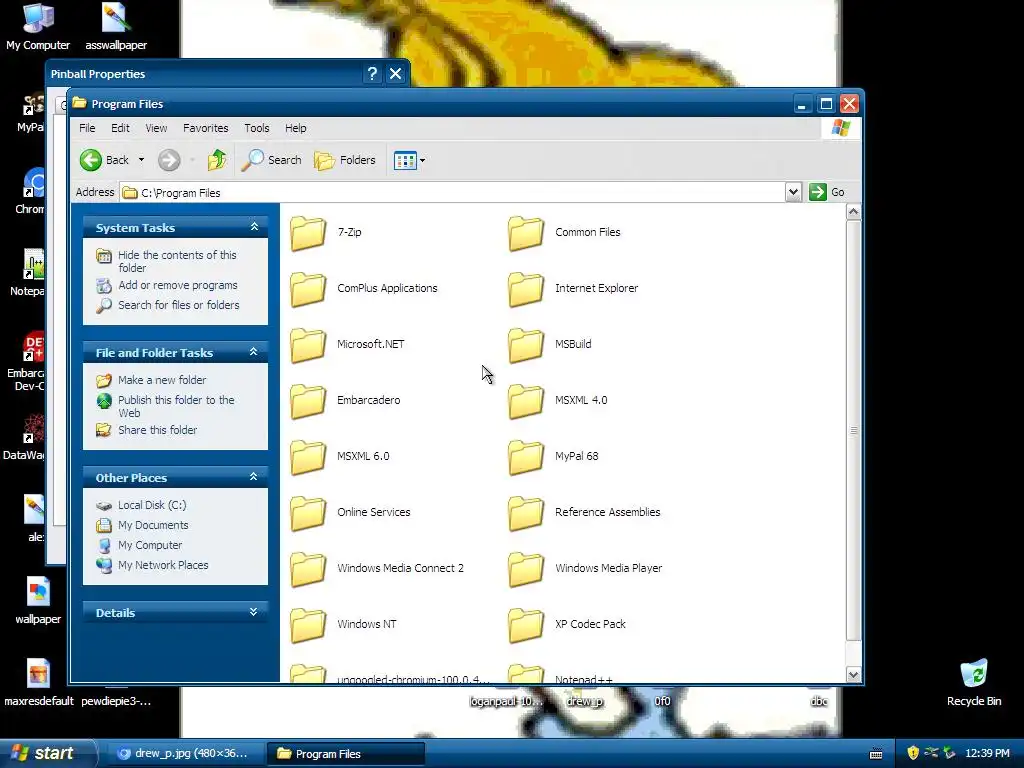Select the maxresdefault desktop icon
The image size is (1024, 768).
(39, 683)
